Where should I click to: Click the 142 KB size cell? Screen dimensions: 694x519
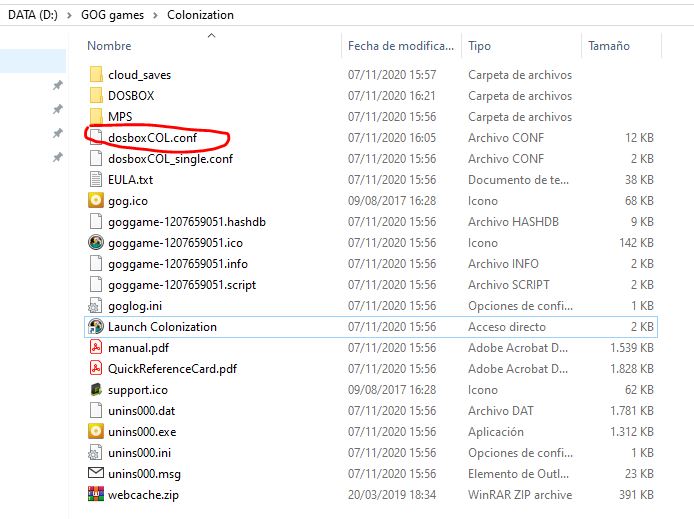(636, 242)
